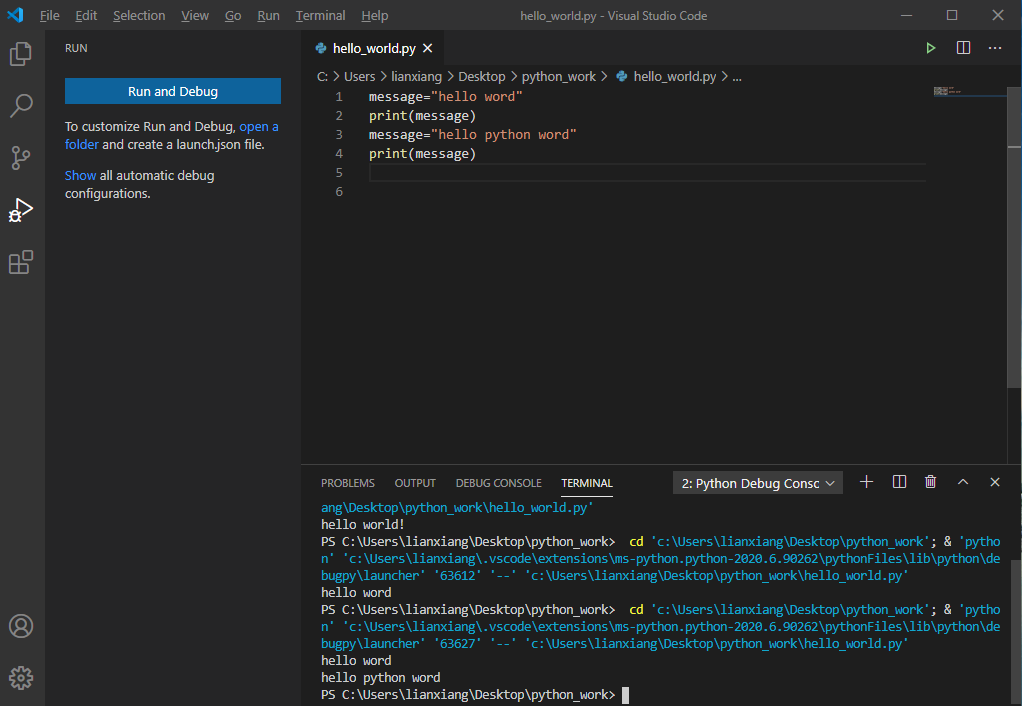This screenshot has height=706, width=1022.
Task: Click line number 6 in gutter
Action: click(339, 192)
